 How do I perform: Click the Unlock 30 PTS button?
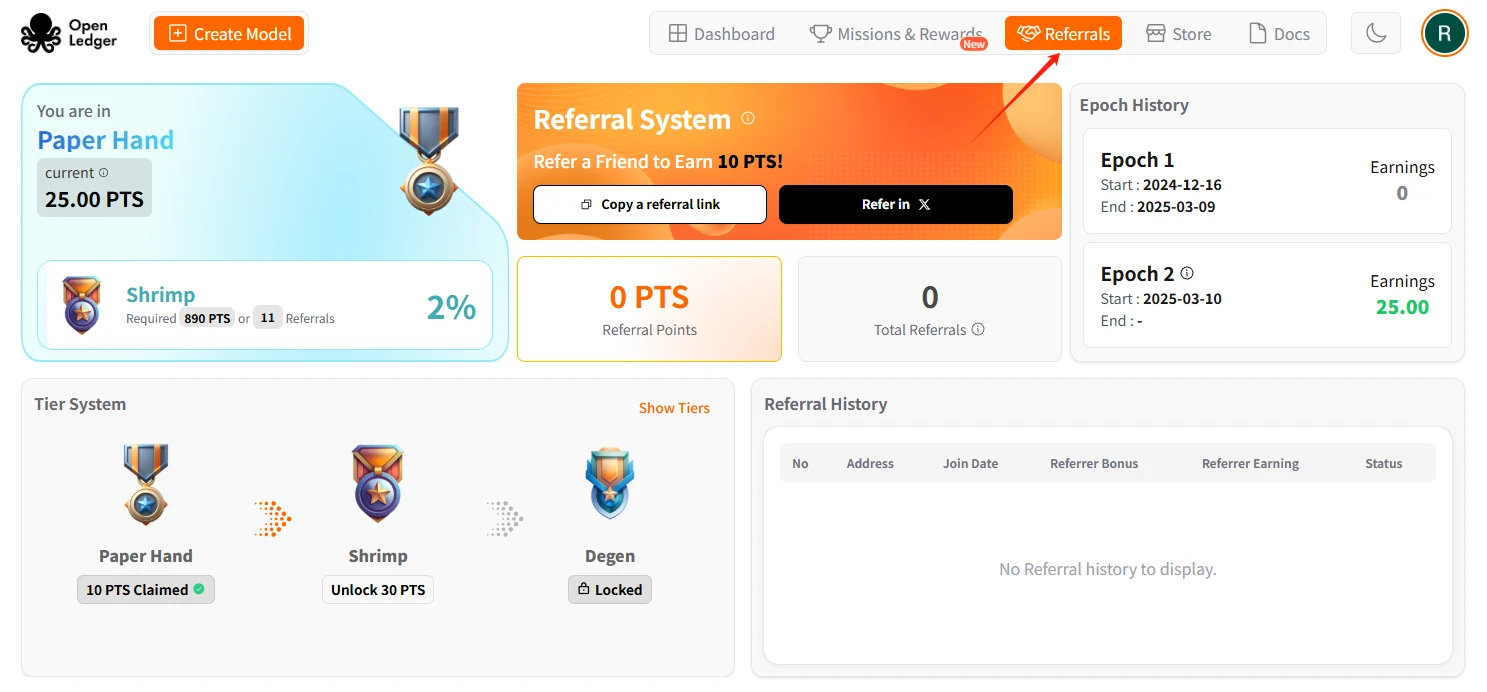coord(378,590)
